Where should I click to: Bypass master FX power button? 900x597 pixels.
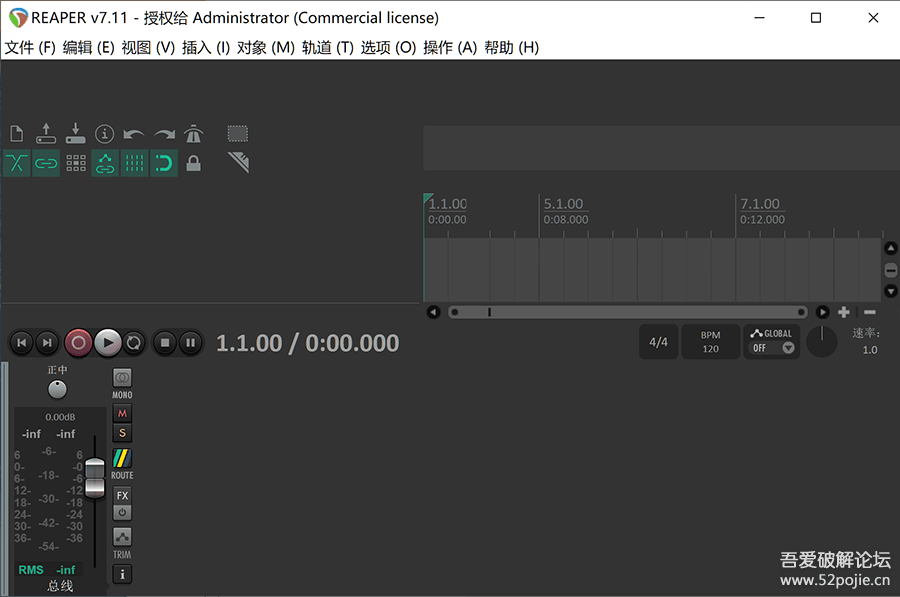point(122,513)
